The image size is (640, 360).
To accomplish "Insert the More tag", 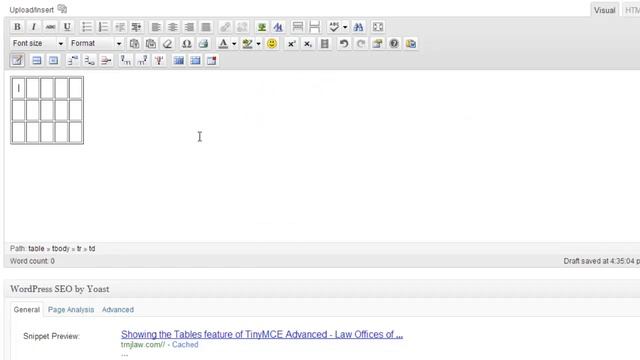I will tap(298, 27).
